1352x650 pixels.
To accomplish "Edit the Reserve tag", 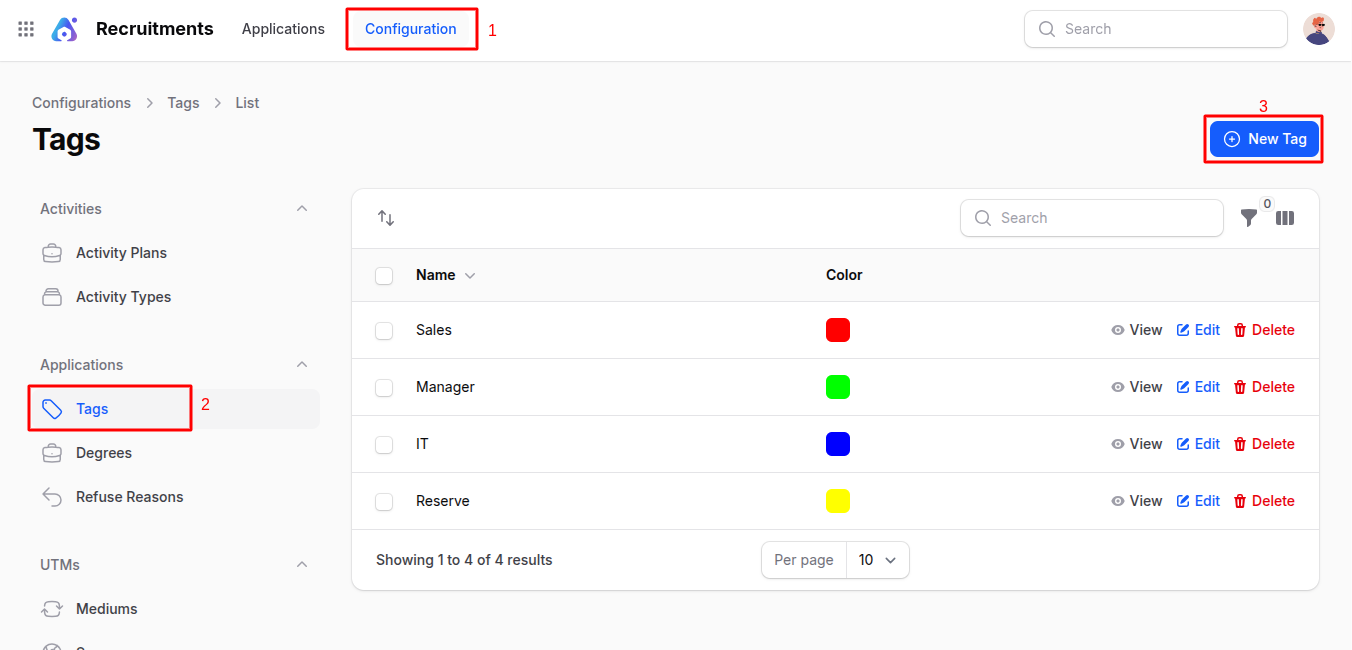I will (x=1197, y=500).
